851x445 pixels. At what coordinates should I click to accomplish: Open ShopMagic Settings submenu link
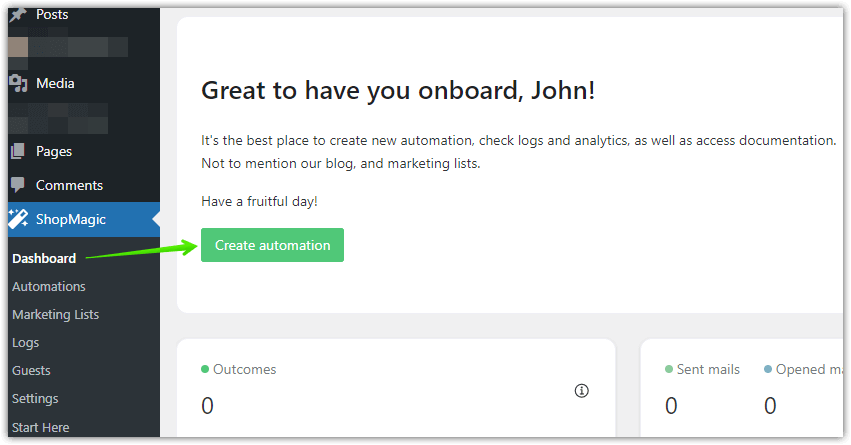click(x=35, y=399)
